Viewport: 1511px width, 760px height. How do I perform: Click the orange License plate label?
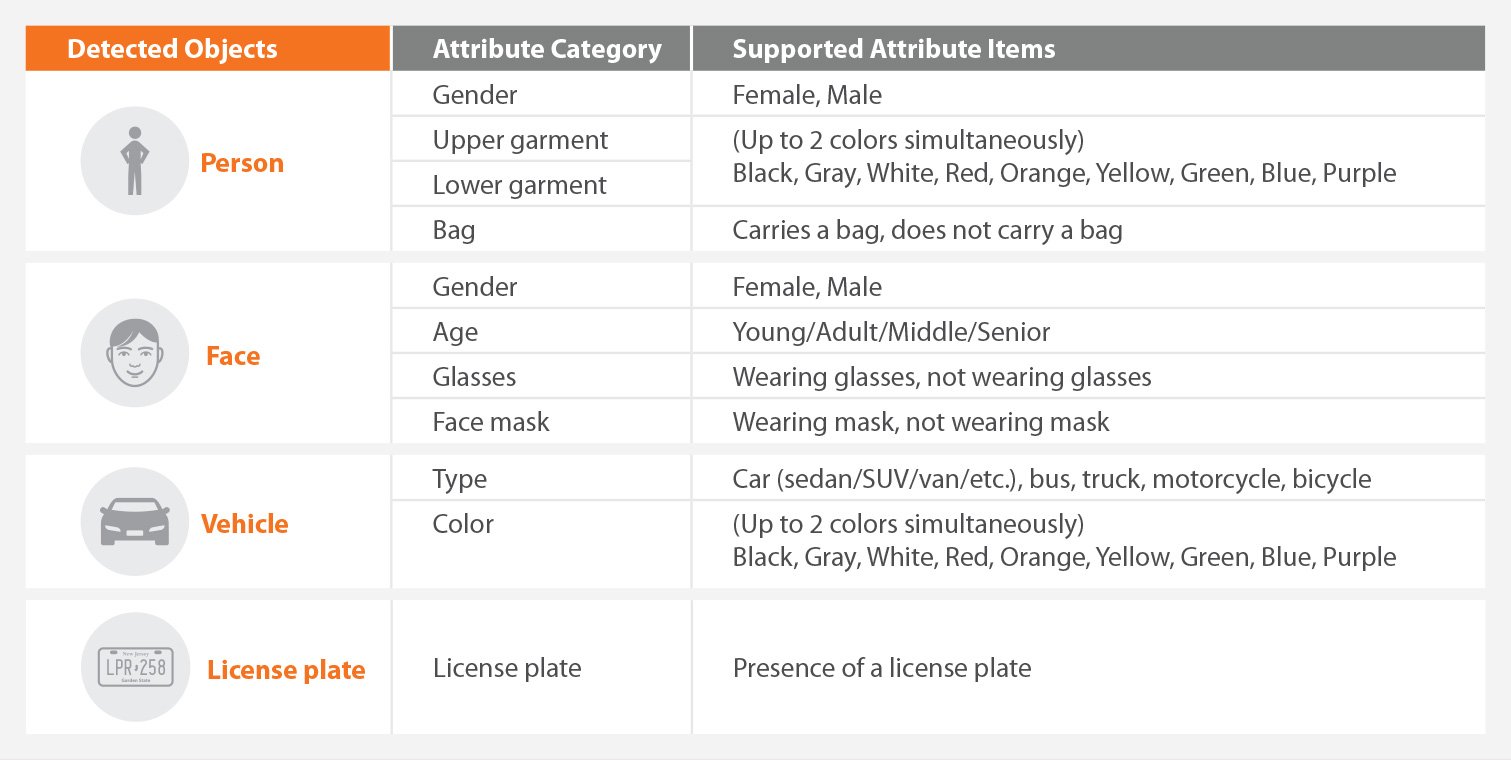click(x=286, y=670)
